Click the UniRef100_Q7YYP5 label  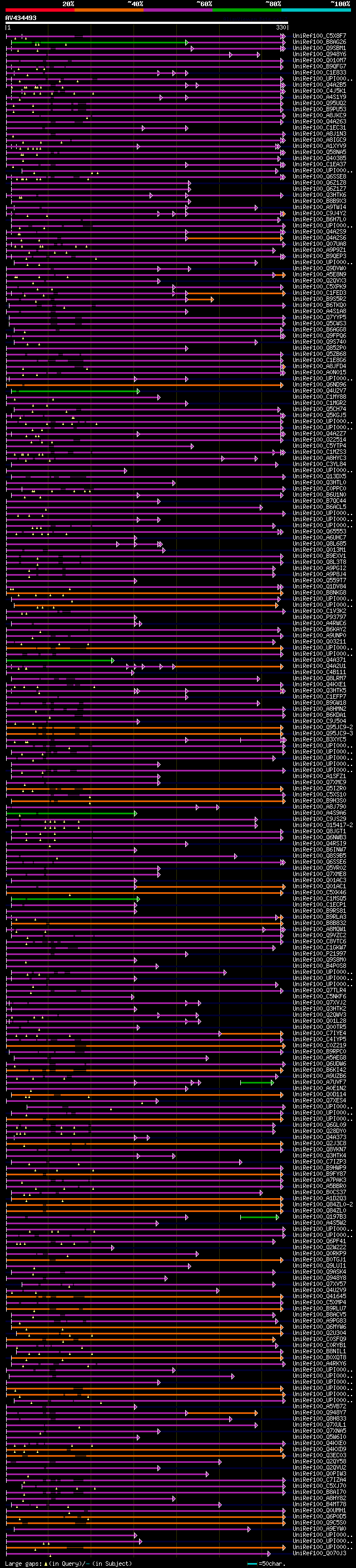click(319, 317)
